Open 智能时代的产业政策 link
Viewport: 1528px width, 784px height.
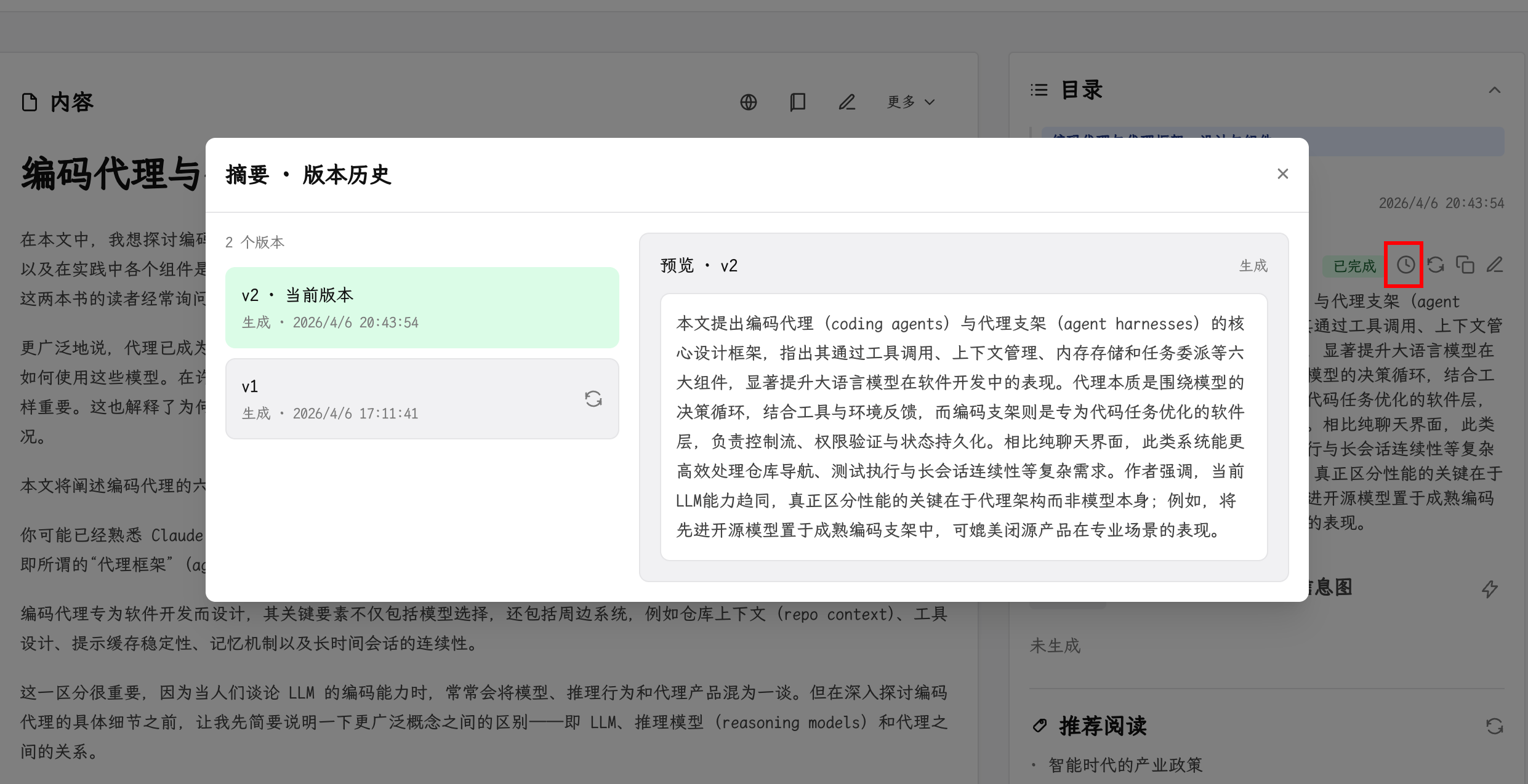click(x=1125, y=765)
